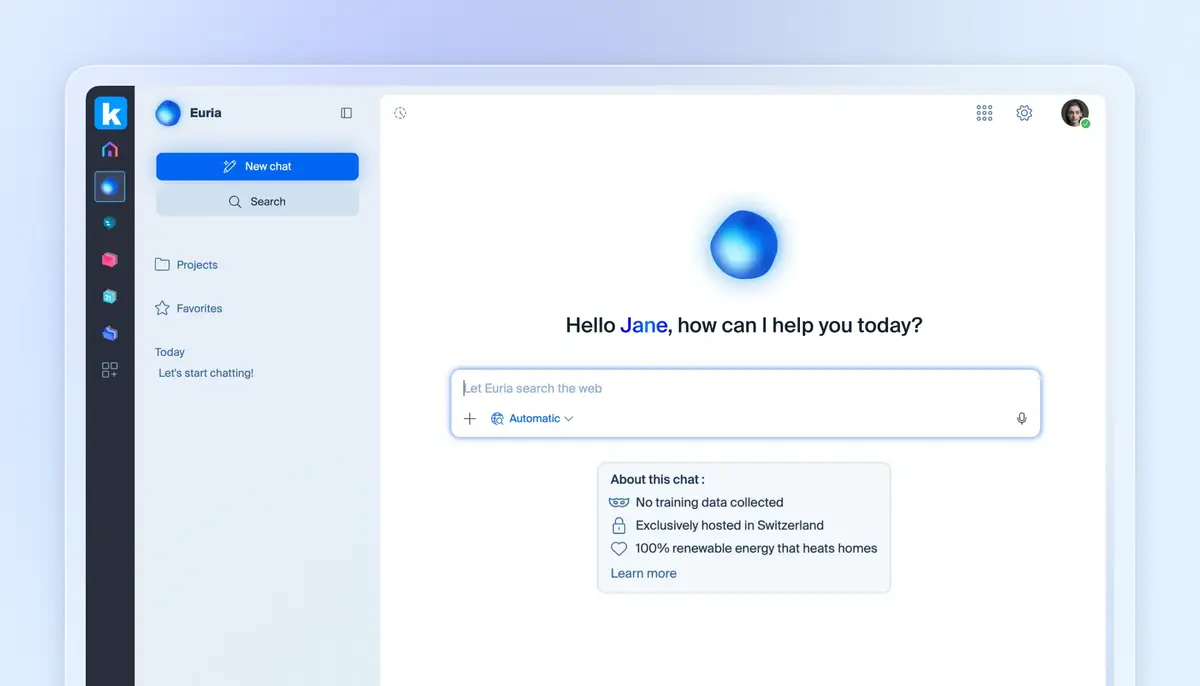Select the Euria orb in the app rail
The height and width of the screenshot is (686, 1200).
coord(110,186)
